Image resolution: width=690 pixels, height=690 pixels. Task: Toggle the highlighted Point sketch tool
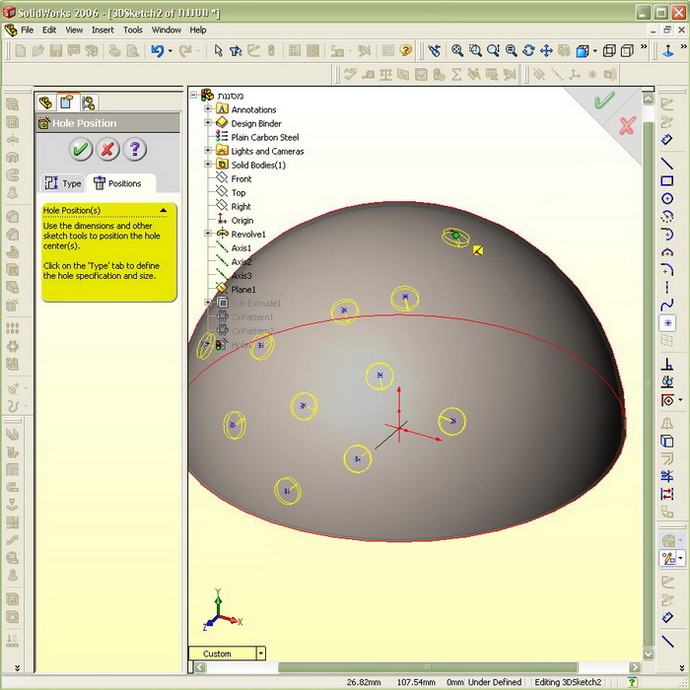(667, 323)
